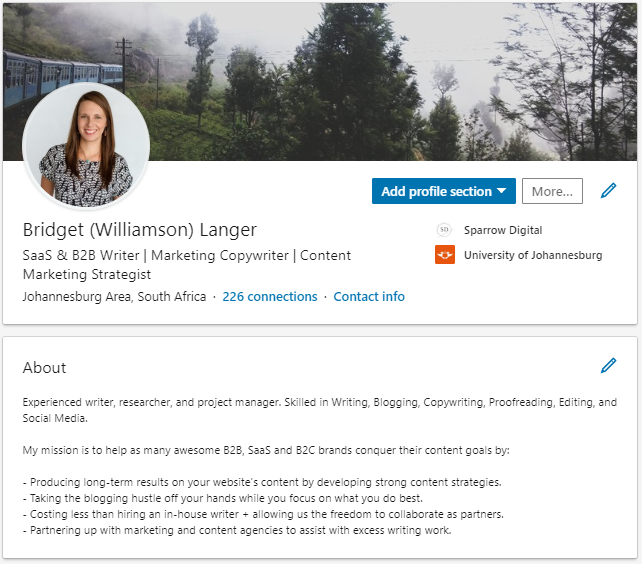Click the 'My mission is to help' paragraph
The image size is (642, 564).
point(266,450)
